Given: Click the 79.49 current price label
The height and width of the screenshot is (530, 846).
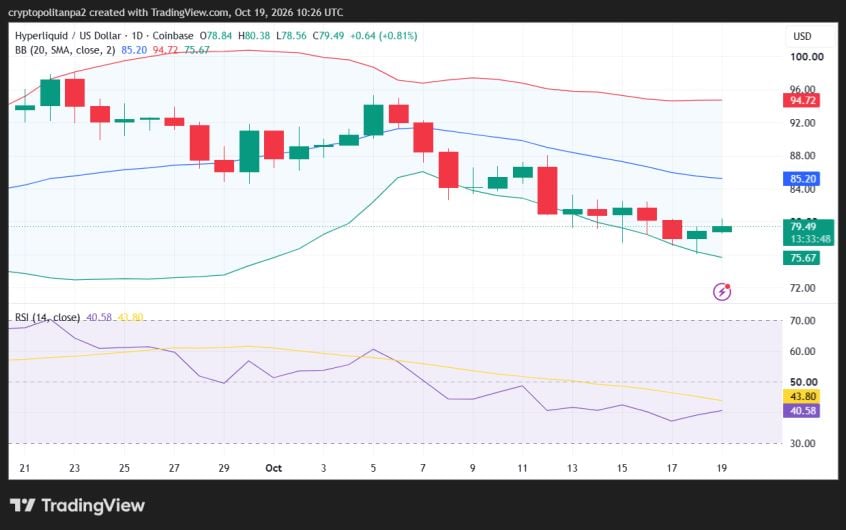Looking at the screenshot, I should (x=802, y=227).
